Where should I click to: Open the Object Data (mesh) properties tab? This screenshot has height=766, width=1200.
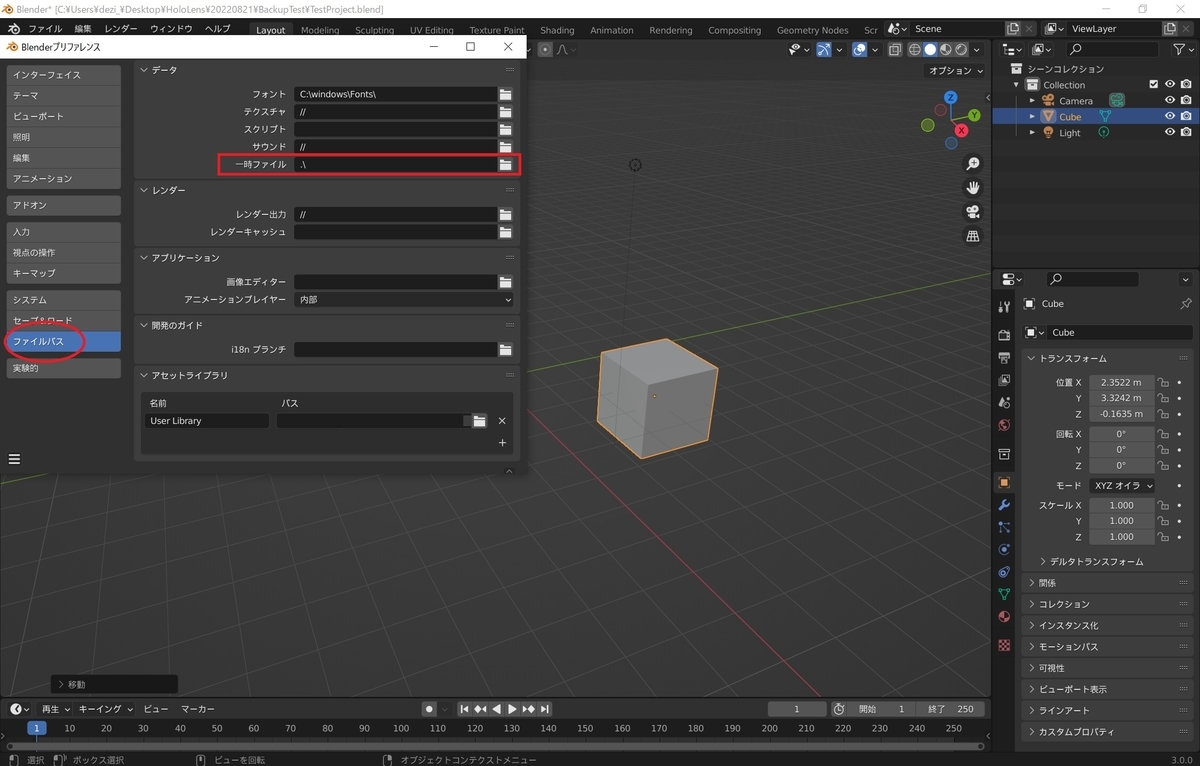tap(1004, 594)
